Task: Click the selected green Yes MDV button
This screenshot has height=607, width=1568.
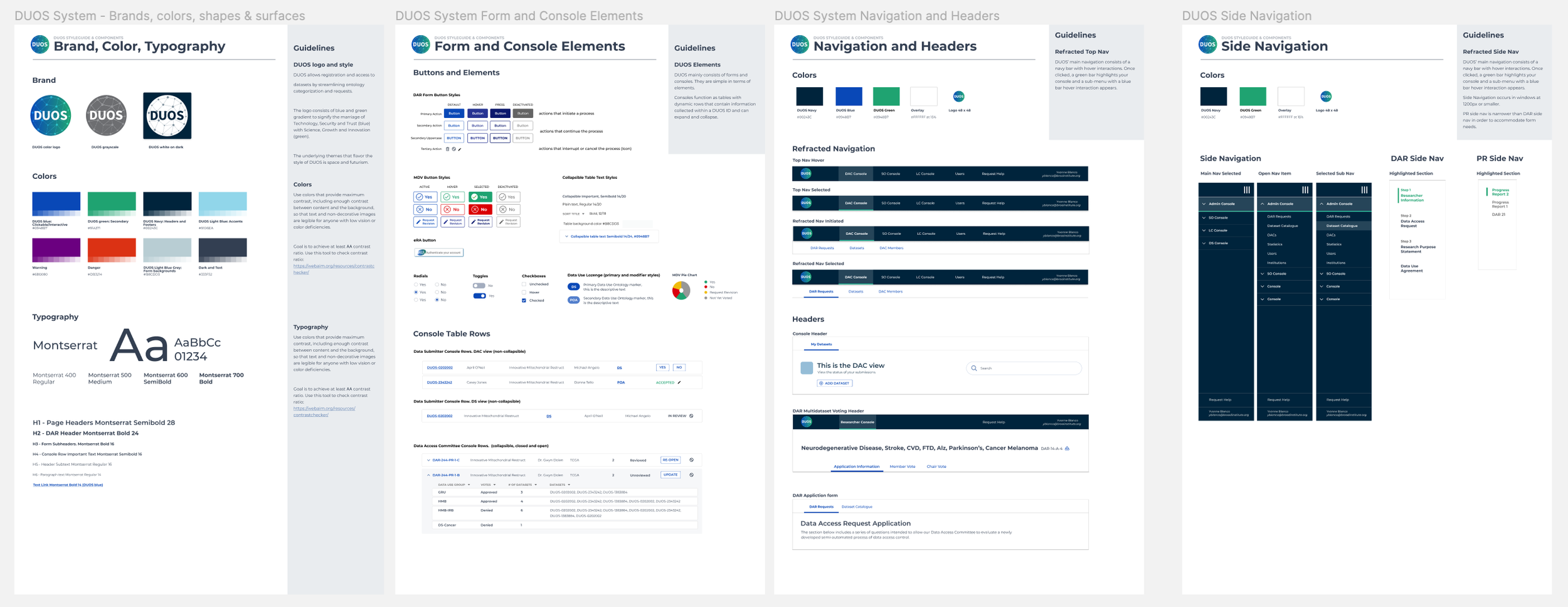Action: click(x=480, y=197)
